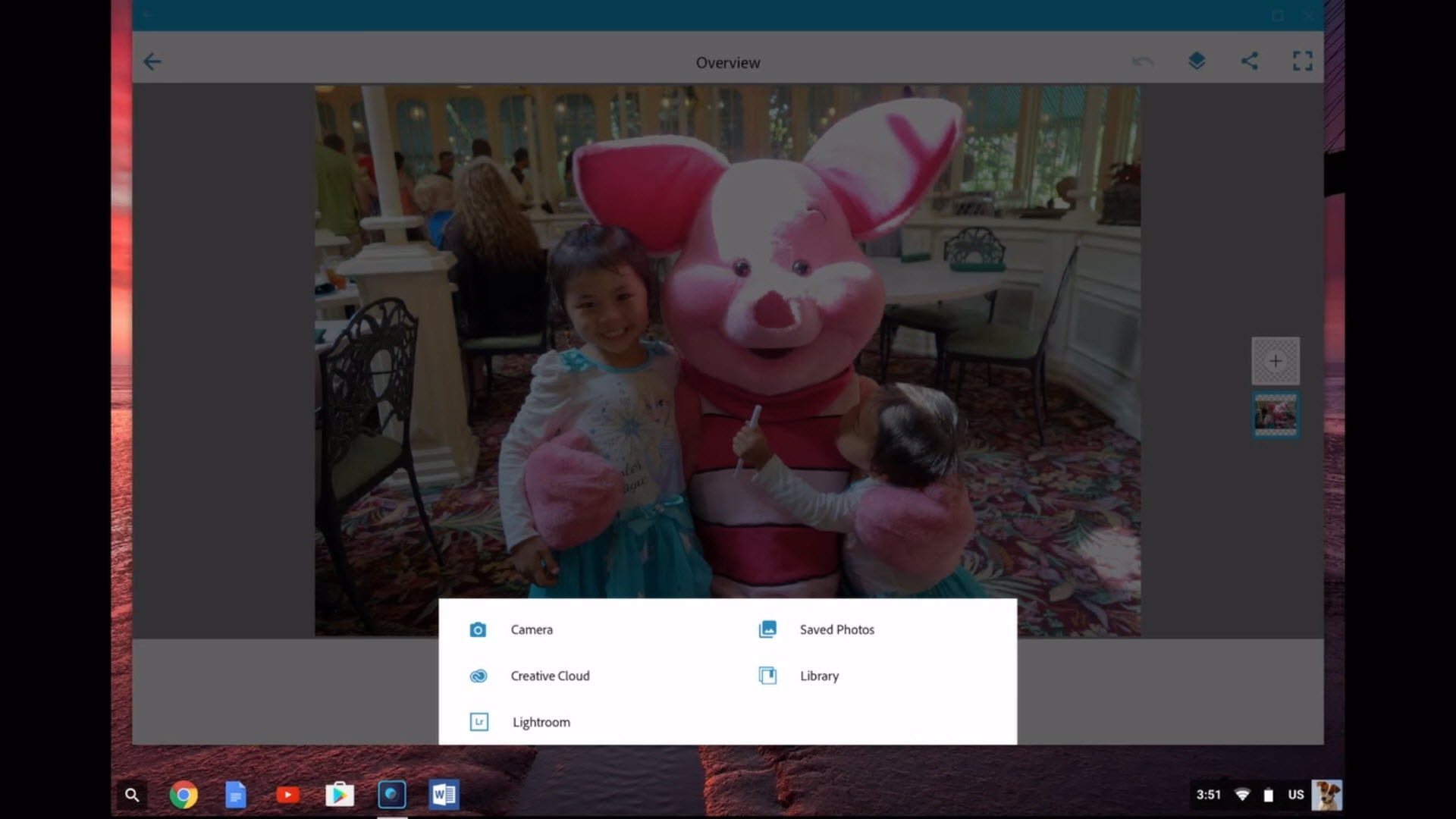Launch Google Chrome from the shelf
This screenshot has width=1456, height=819.
[x=184, y=795]
